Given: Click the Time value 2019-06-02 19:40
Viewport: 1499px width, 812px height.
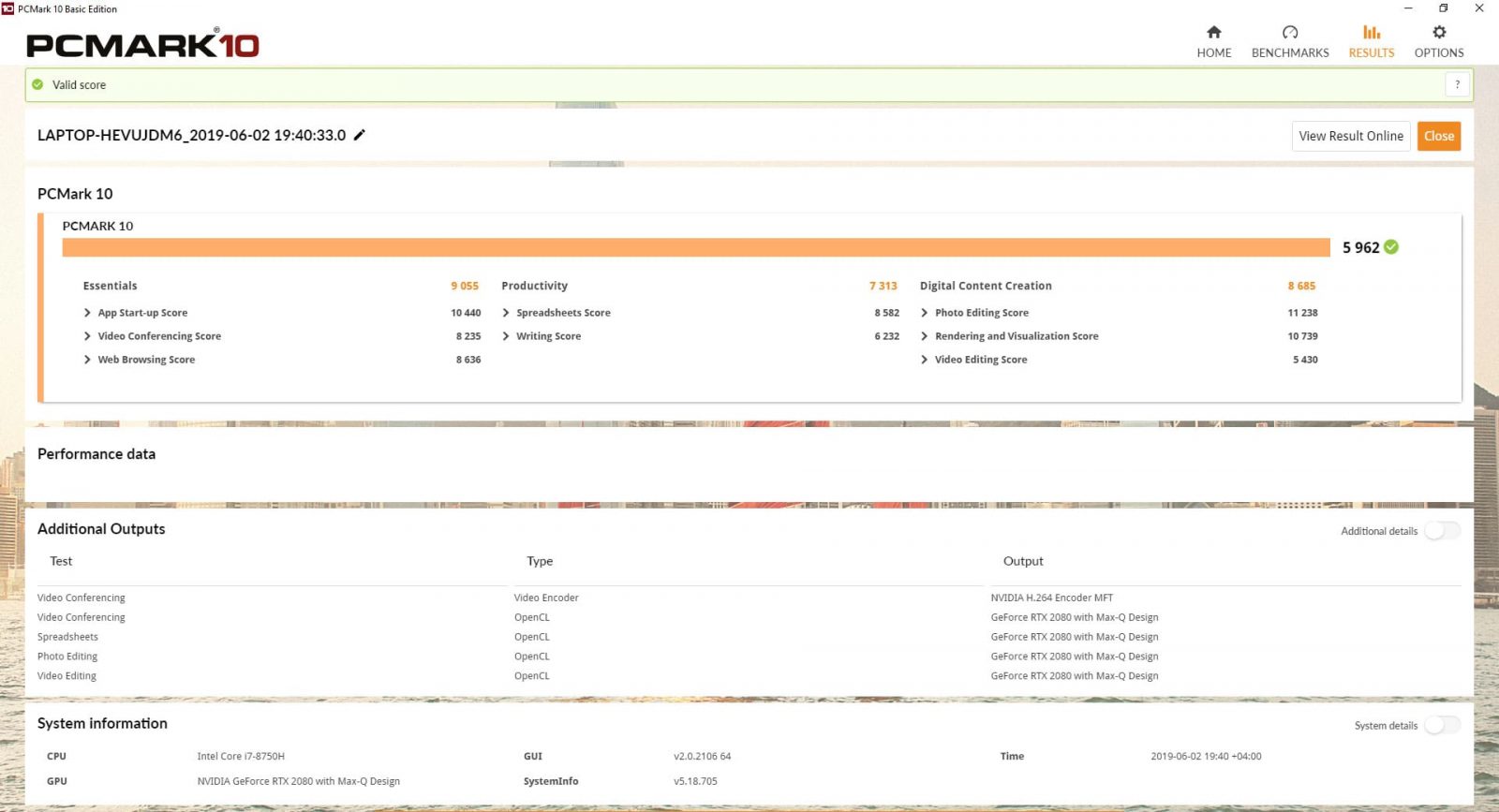Looking at the screenshot, I should 1206,756.
